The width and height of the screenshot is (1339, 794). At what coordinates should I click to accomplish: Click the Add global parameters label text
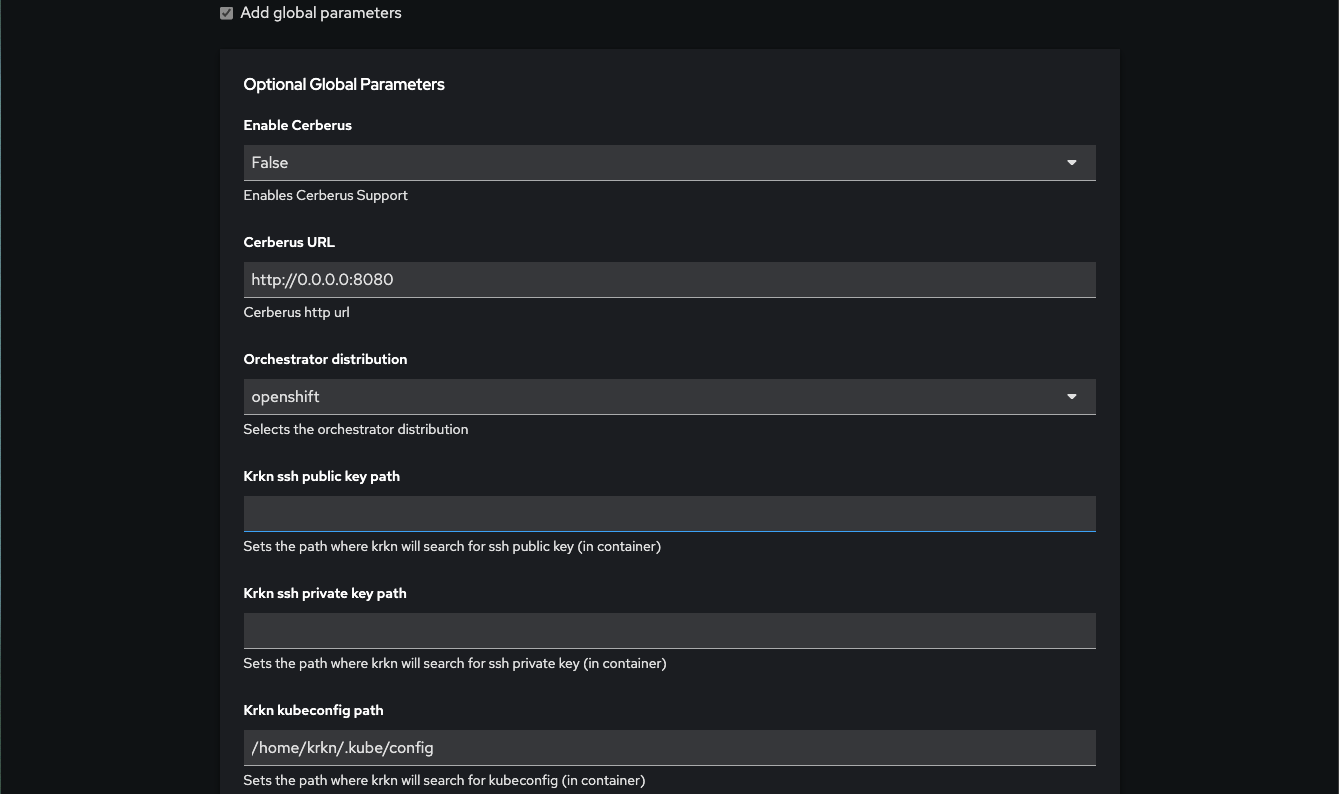click(x=320, y=13)
